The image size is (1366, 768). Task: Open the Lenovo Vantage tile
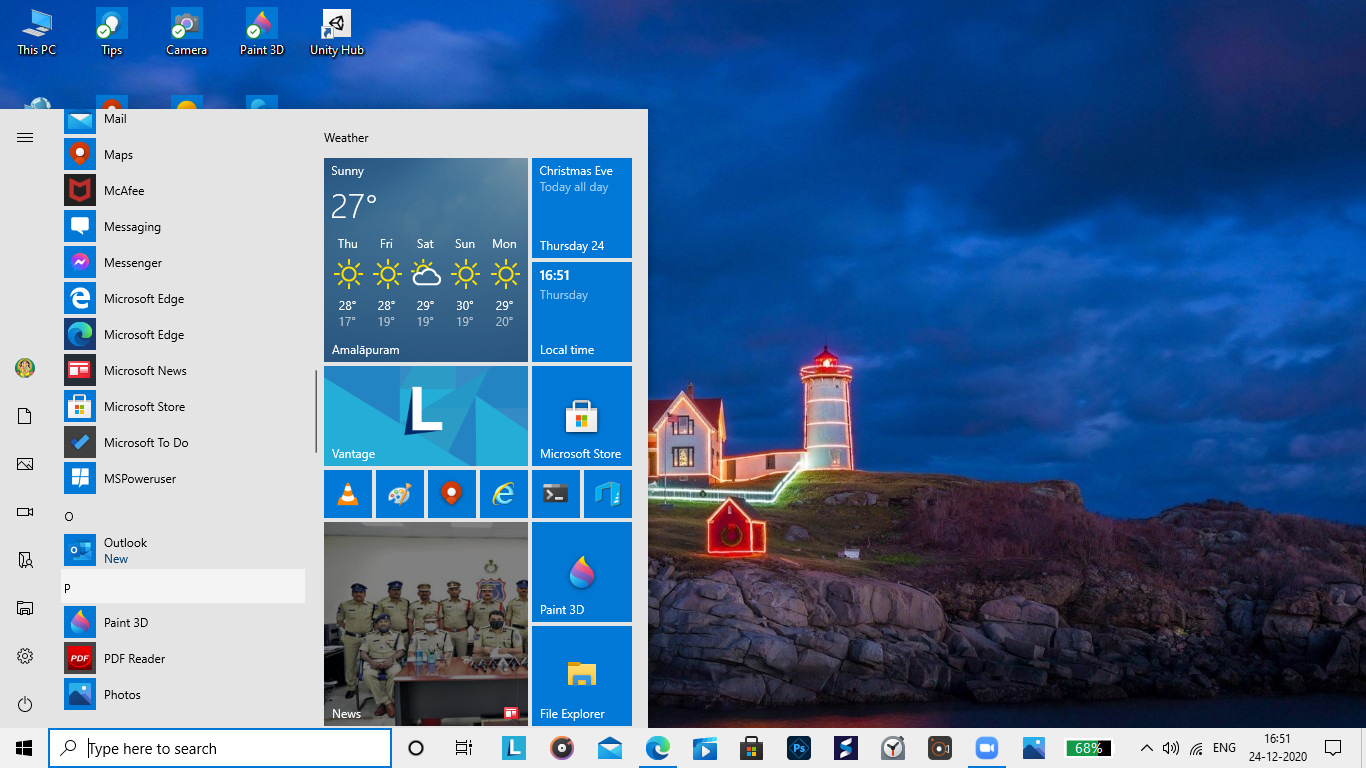click(426, 416)
